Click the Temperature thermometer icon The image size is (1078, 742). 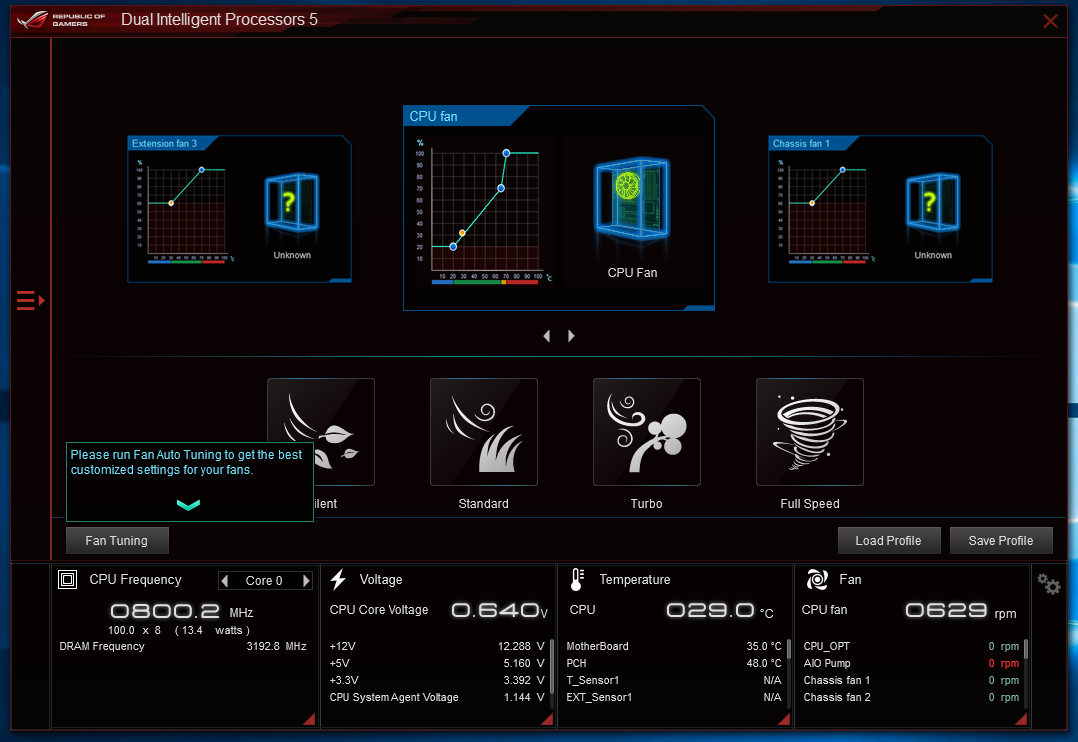577,580
